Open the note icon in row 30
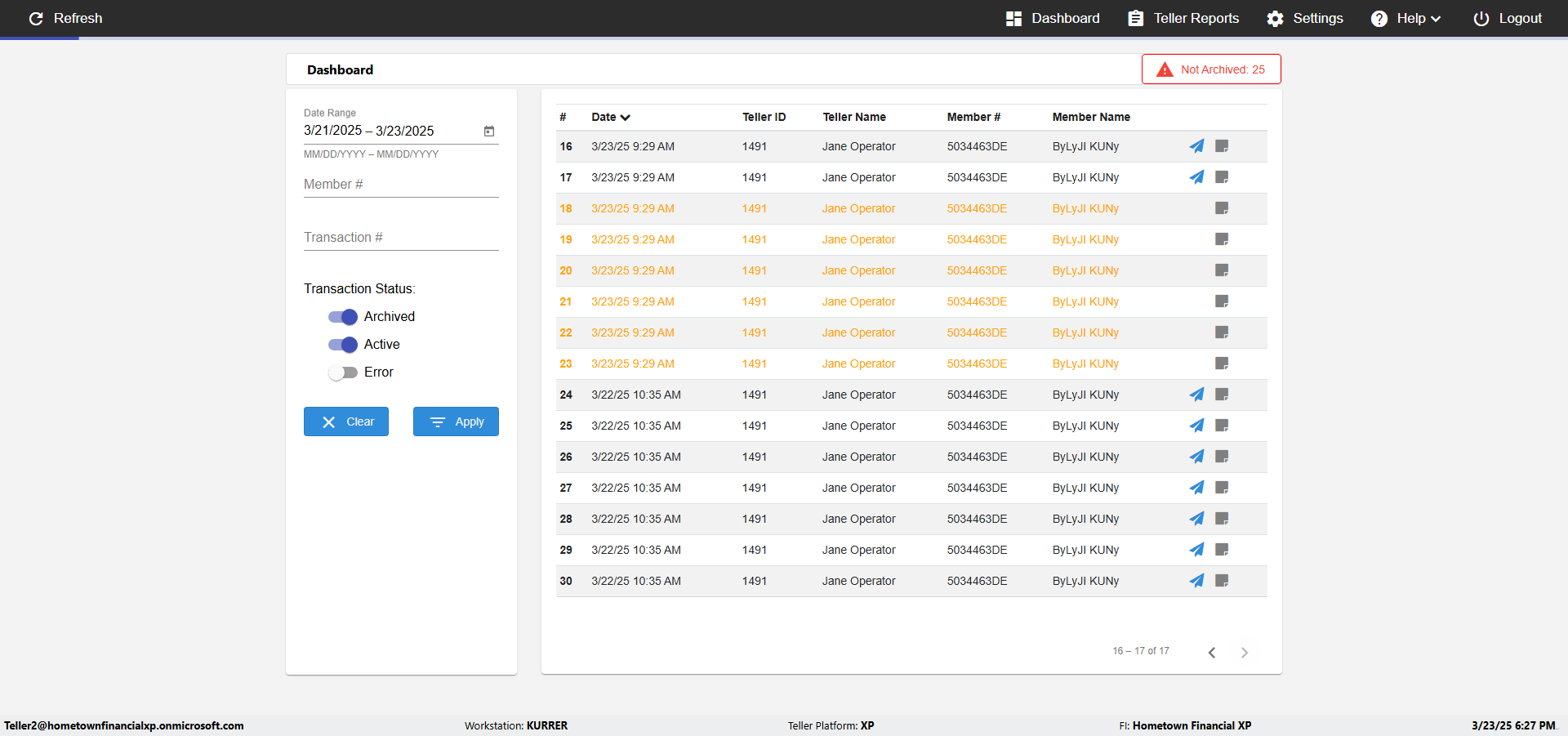Image resolution: width=1568 pixels, height=736 pixels. (1222, 581)
